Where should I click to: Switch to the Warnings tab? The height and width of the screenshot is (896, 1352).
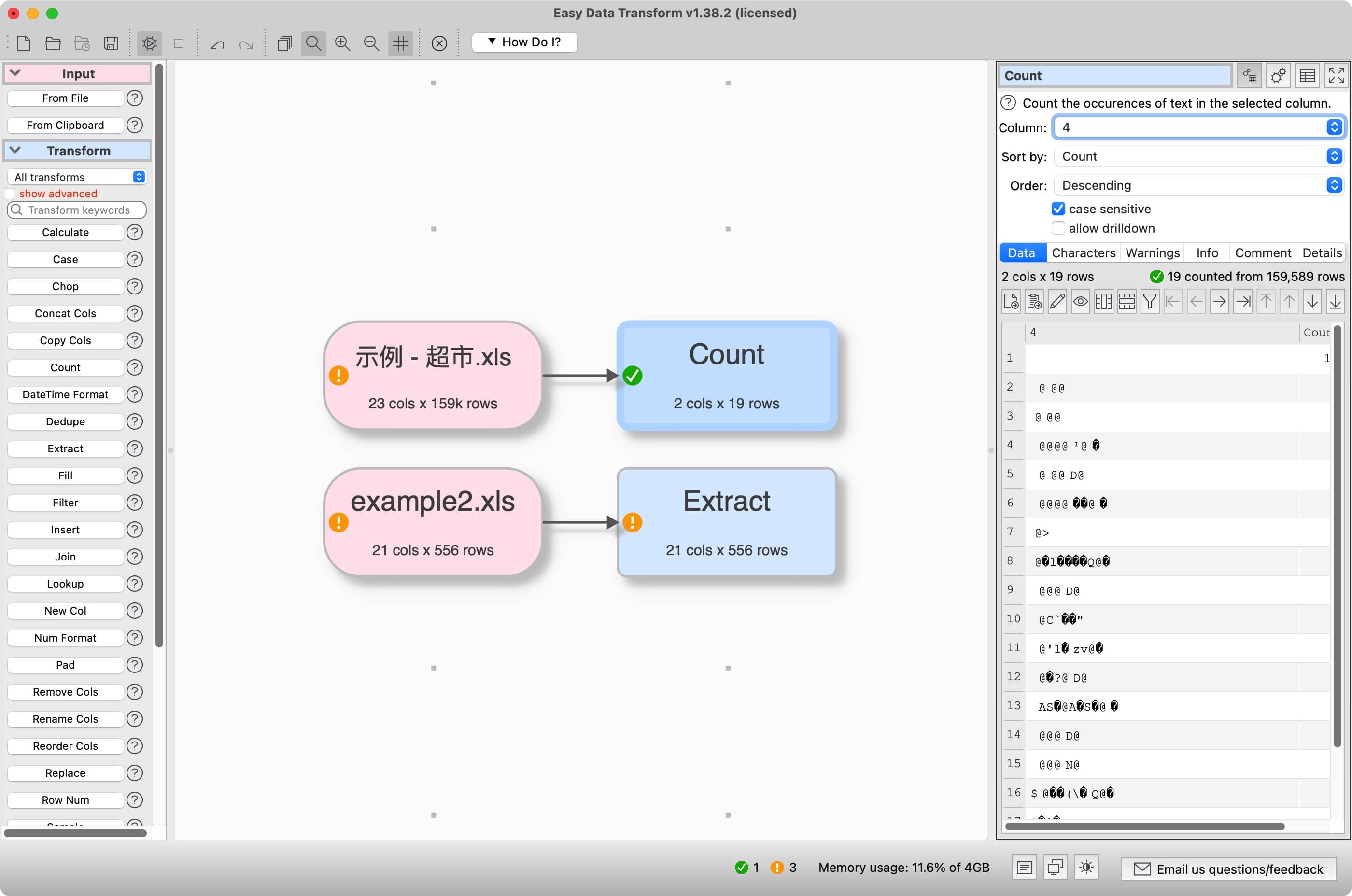pyautogui.click(x=1153, y=252)
